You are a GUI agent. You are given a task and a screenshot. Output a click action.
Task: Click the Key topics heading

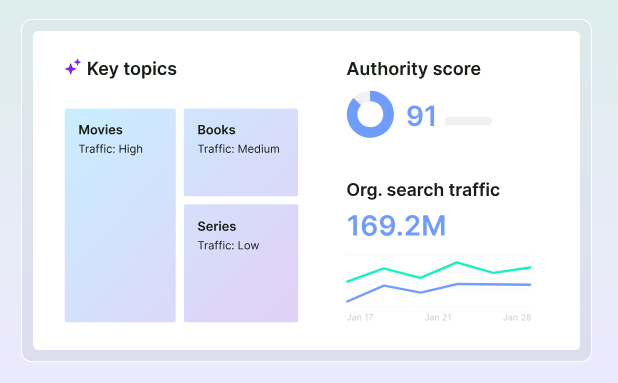(132, 69)
